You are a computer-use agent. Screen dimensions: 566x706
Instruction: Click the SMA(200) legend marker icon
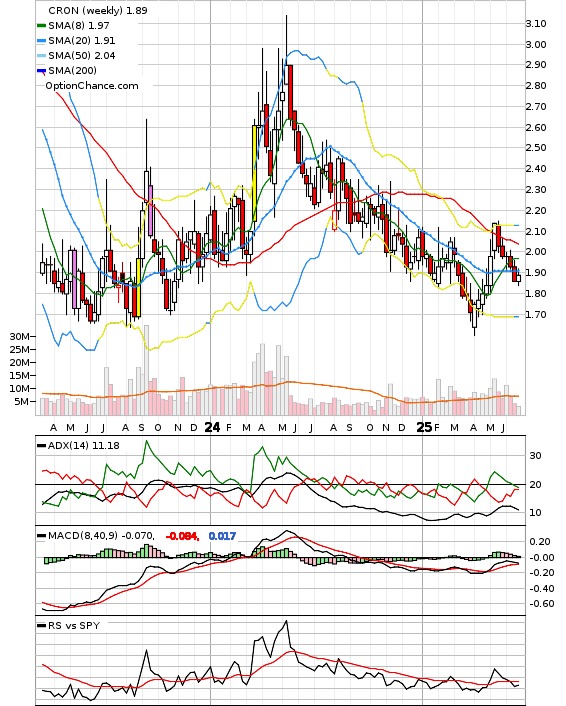41,71
